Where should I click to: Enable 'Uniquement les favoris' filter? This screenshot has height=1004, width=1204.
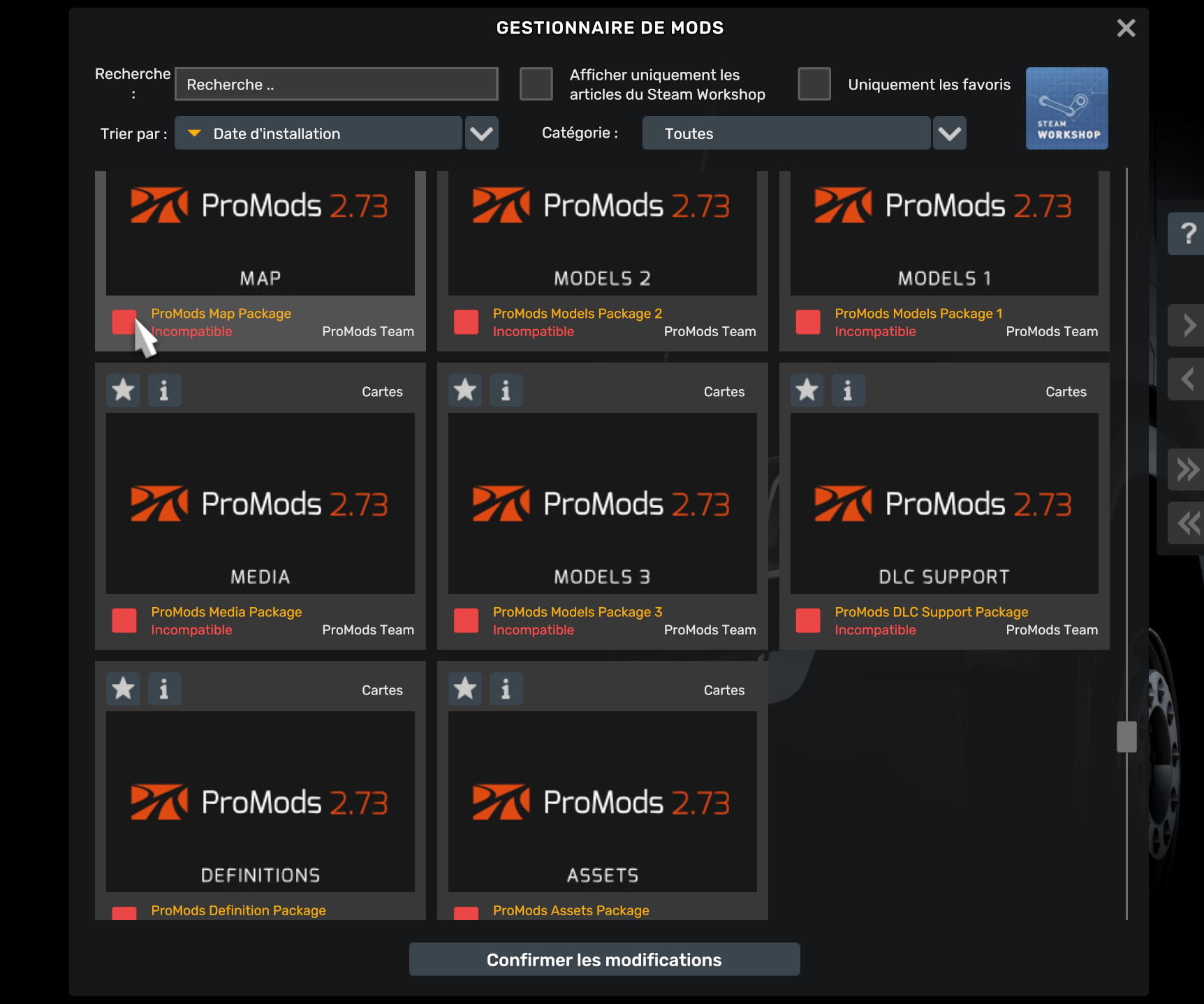tap(814, 84)
